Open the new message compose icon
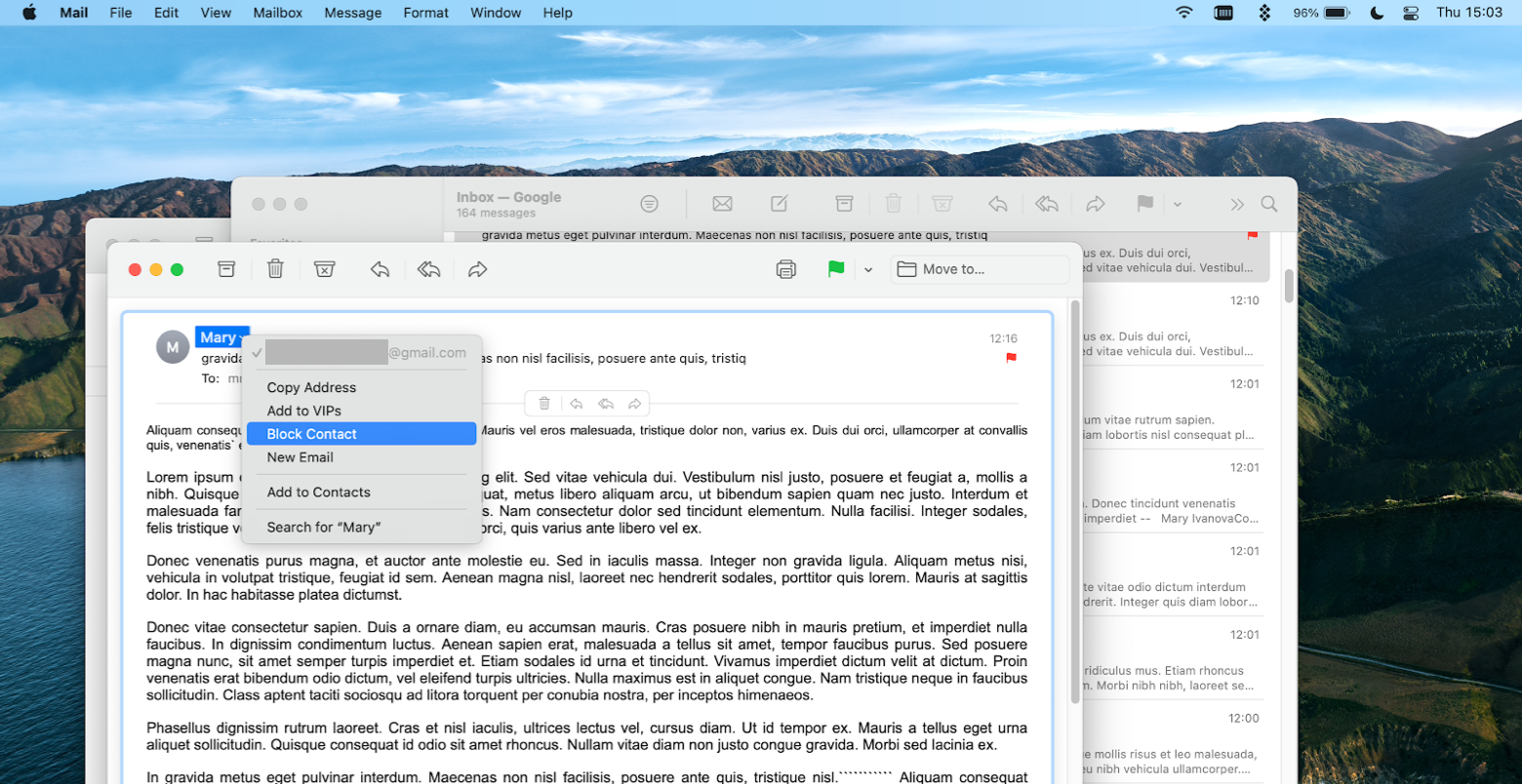Image resolution: width=1522 pixels, height=784 pixels. tap(778, 204)
